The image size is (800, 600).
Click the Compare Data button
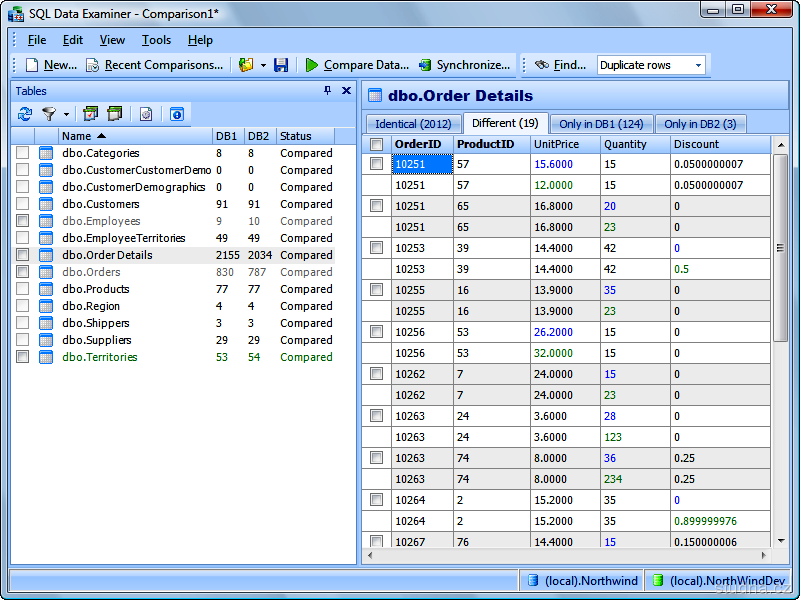click(x=356, y=65)
